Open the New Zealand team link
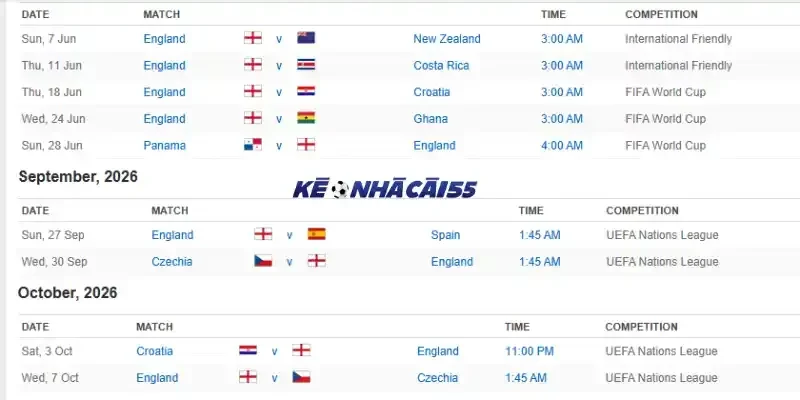800x400 pixels. 447,39
